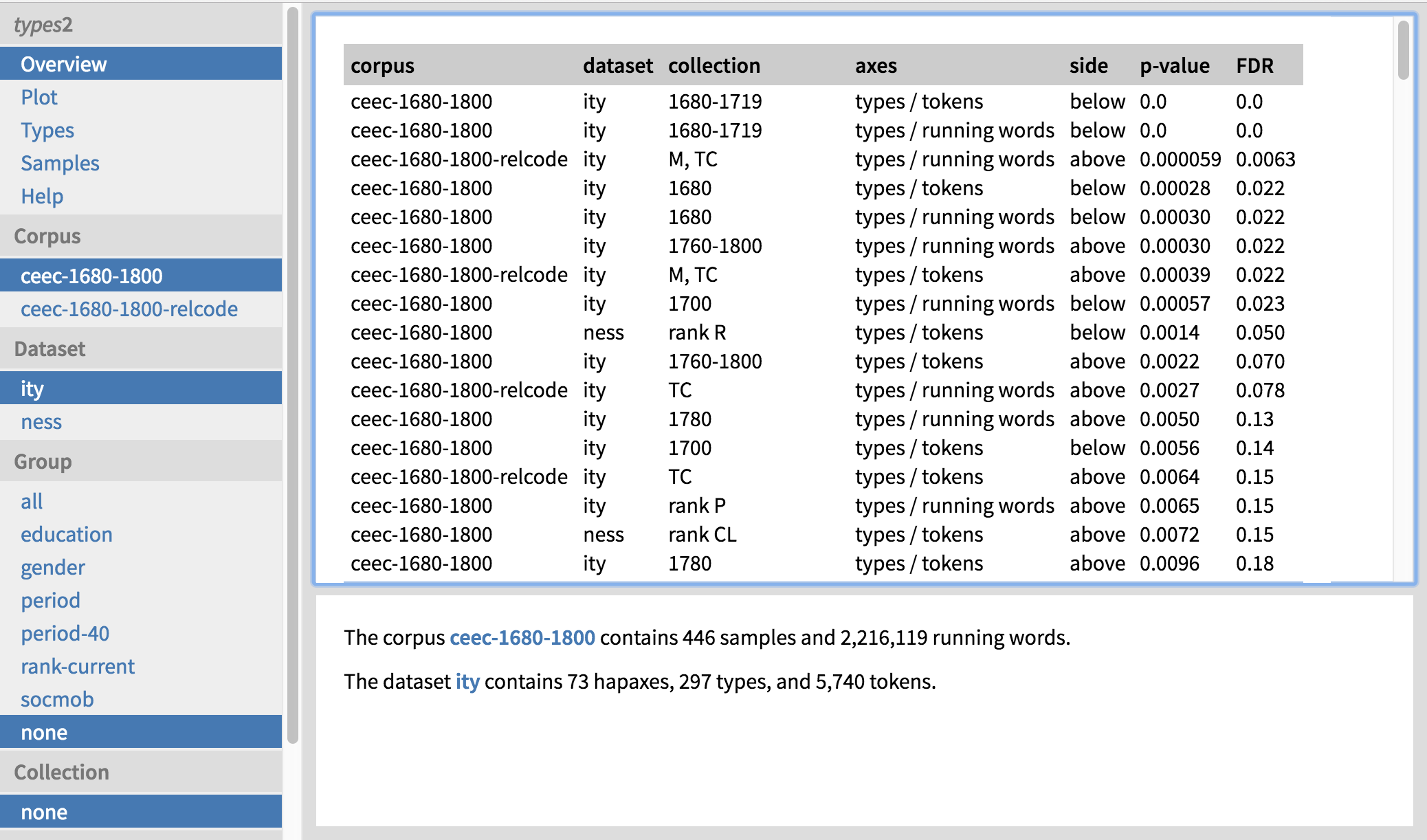
Task: Click the 'rank P' collection cell
Action: [697, 505]
